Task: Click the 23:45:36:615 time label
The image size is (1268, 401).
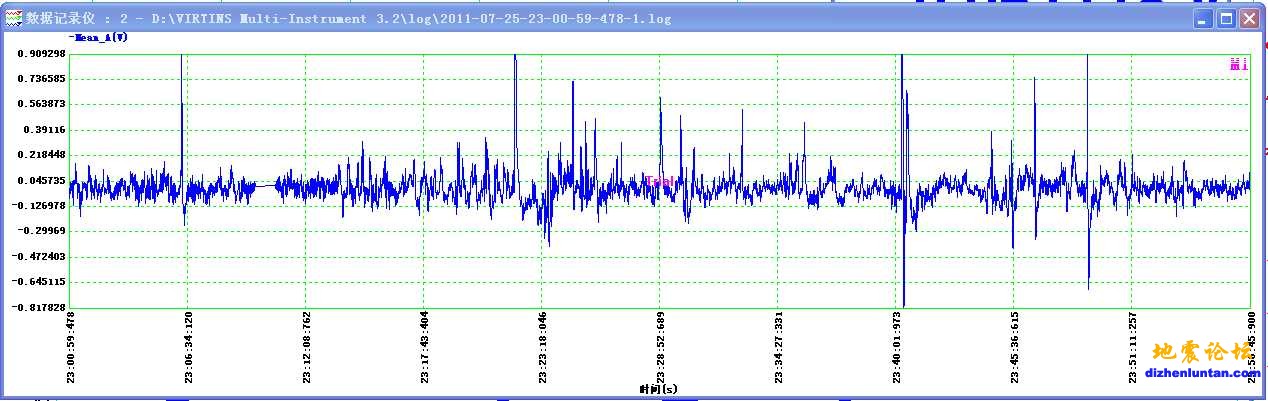Action: click(1015, 347)
